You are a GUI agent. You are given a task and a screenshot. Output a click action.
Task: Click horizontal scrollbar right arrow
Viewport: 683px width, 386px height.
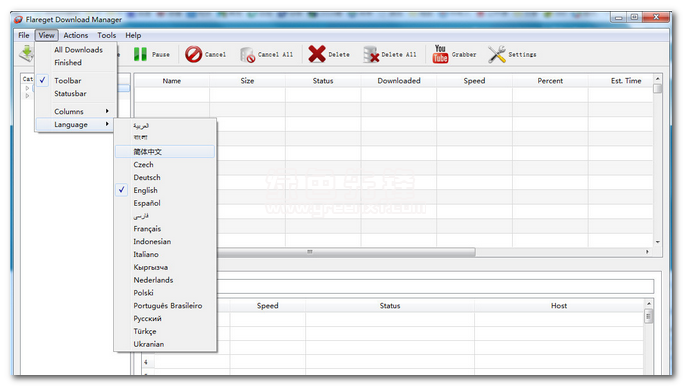pos(647,252)
